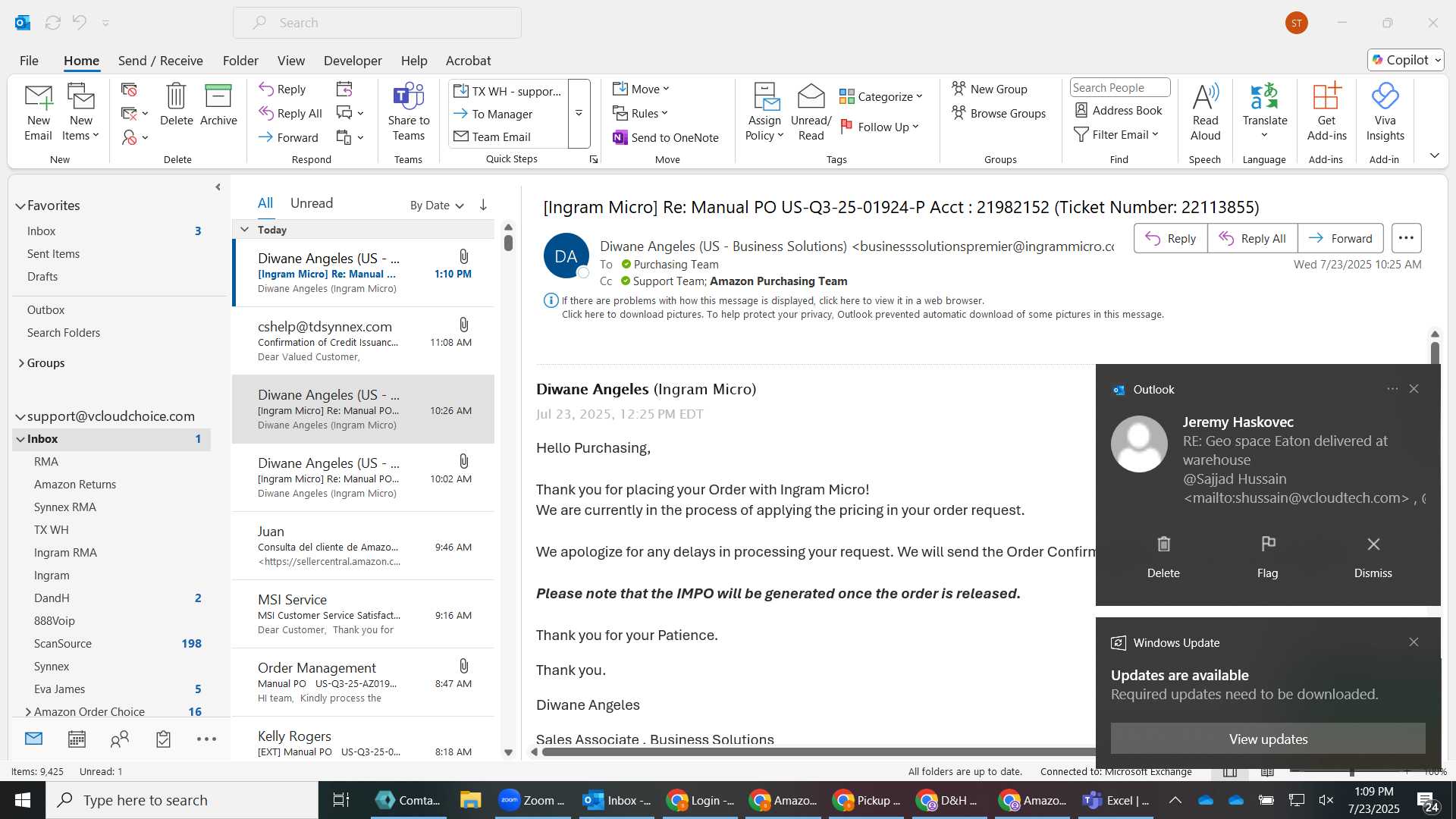The height and width of the screenshot is (819, 1456).
Task: Click Forward in the ribbon Respond group
Action: coord(288,137)
